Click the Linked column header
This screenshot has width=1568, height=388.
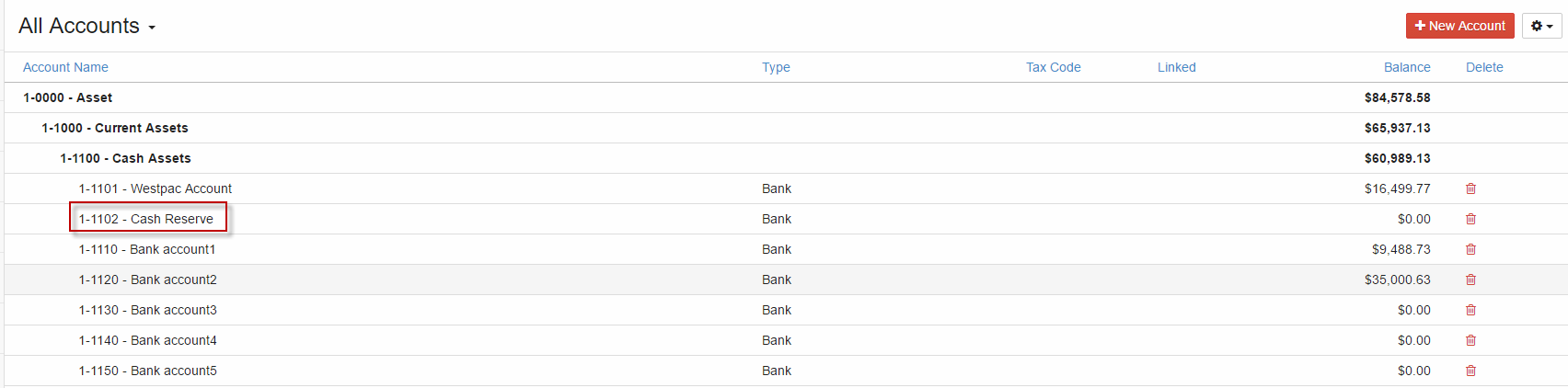1176,67
